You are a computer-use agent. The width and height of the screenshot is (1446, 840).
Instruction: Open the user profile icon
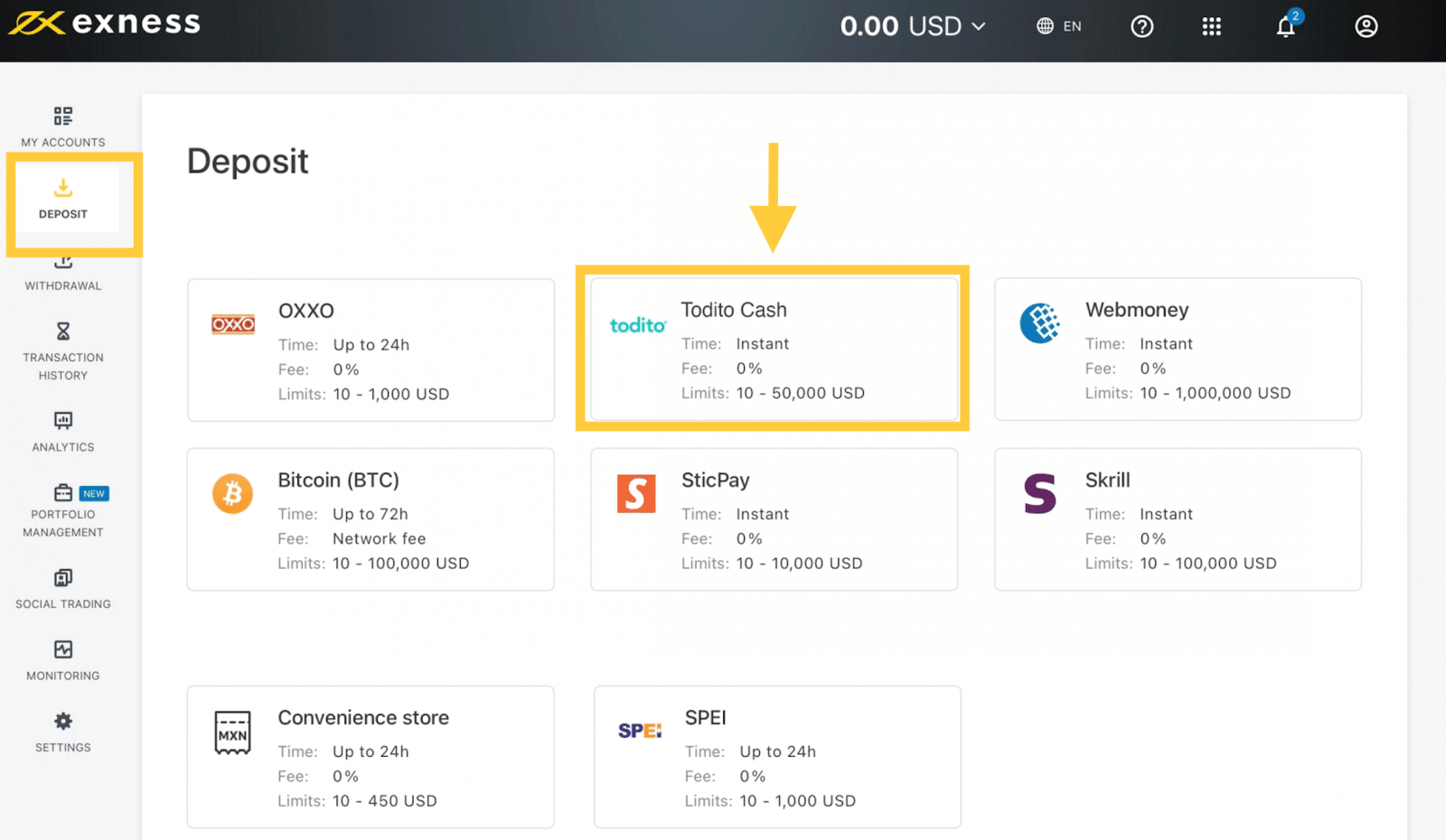pyautogui.click(x=1366, y=26)
